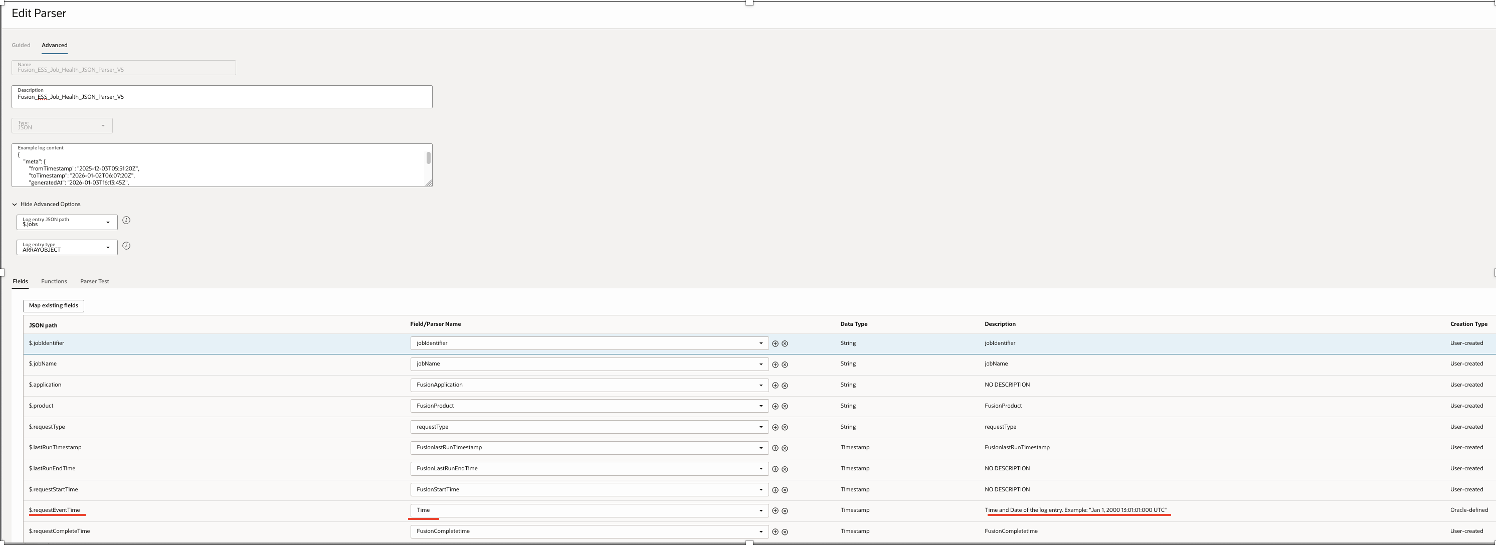1496x545 pixels.
Task: Click the Data Type column header
Action: (854, 324)
